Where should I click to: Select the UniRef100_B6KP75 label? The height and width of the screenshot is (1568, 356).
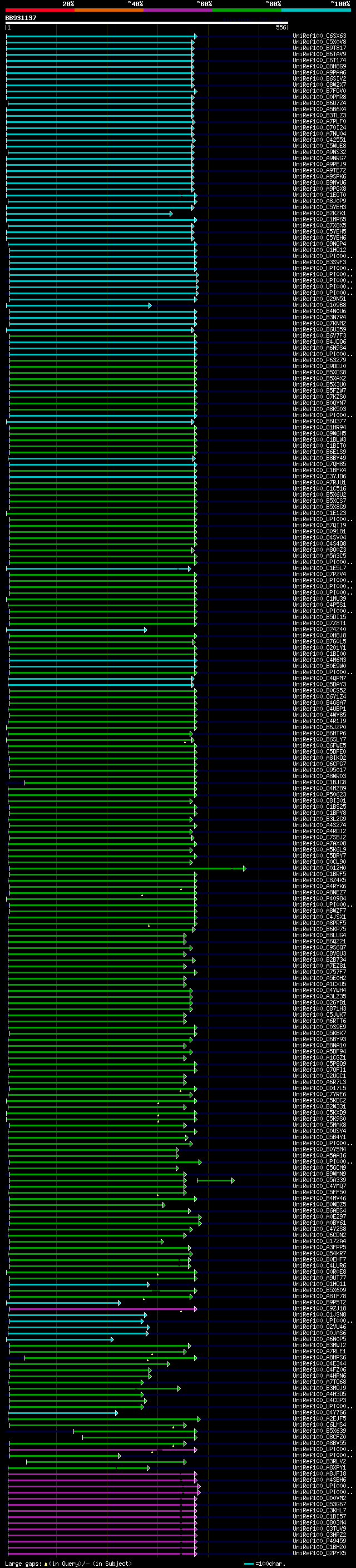pos(319,929)
